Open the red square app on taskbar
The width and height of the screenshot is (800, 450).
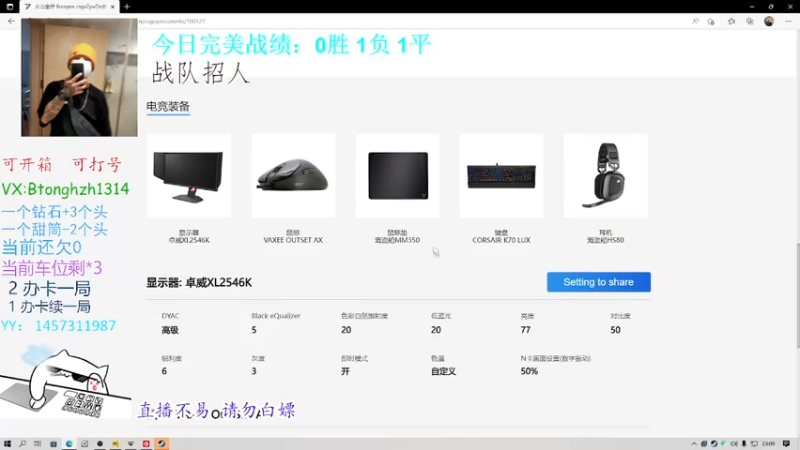[x=146, y=444]
